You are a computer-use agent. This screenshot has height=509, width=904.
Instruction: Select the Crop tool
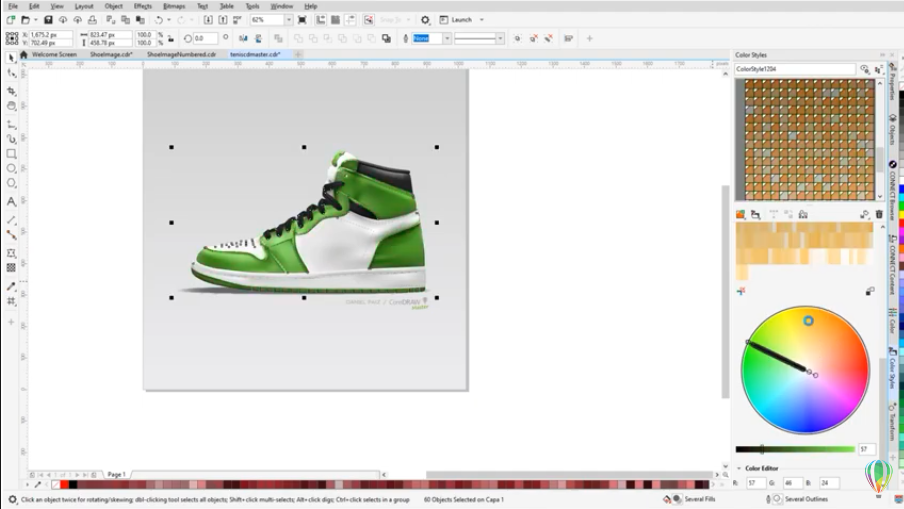click(x=11, y=91)
